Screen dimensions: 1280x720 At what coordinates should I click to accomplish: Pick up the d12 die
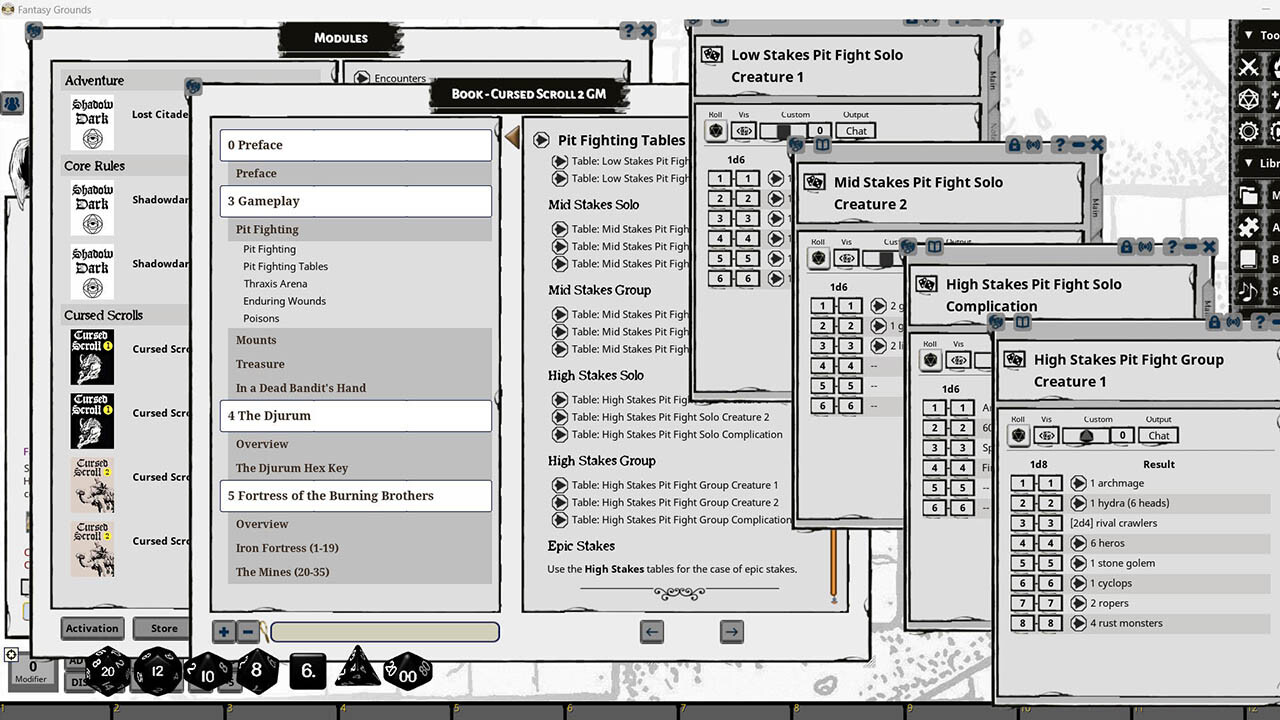click(156, 673)
